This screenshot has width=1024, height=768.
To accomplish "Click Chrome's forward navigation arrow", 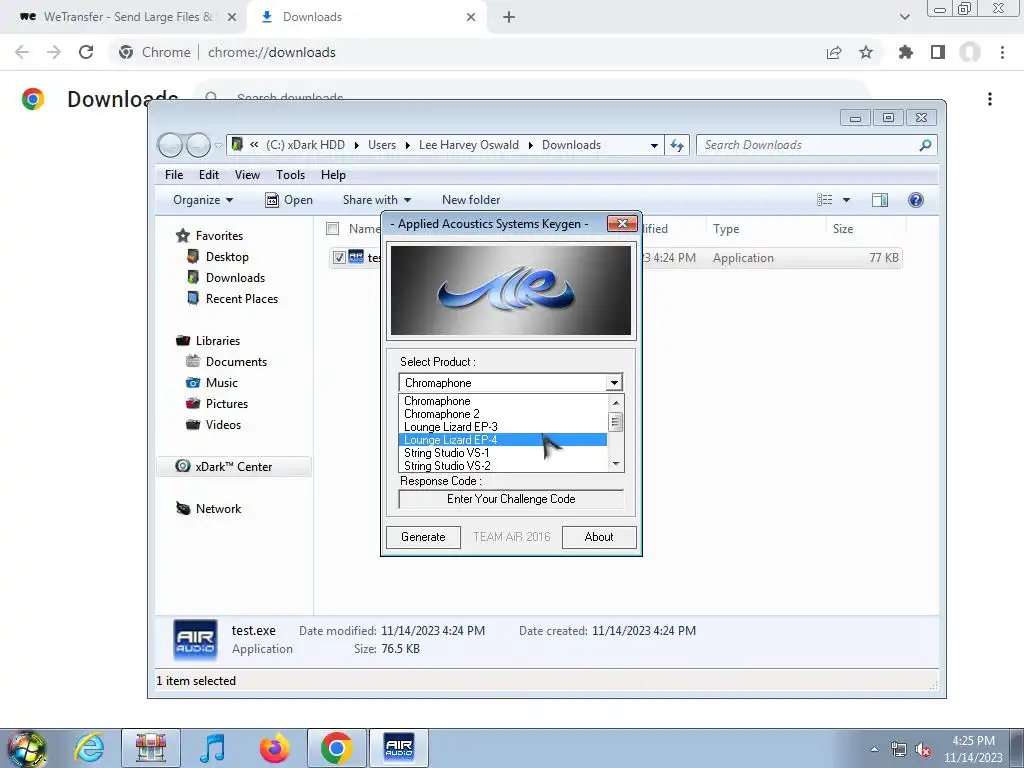I will coord(54,52).
